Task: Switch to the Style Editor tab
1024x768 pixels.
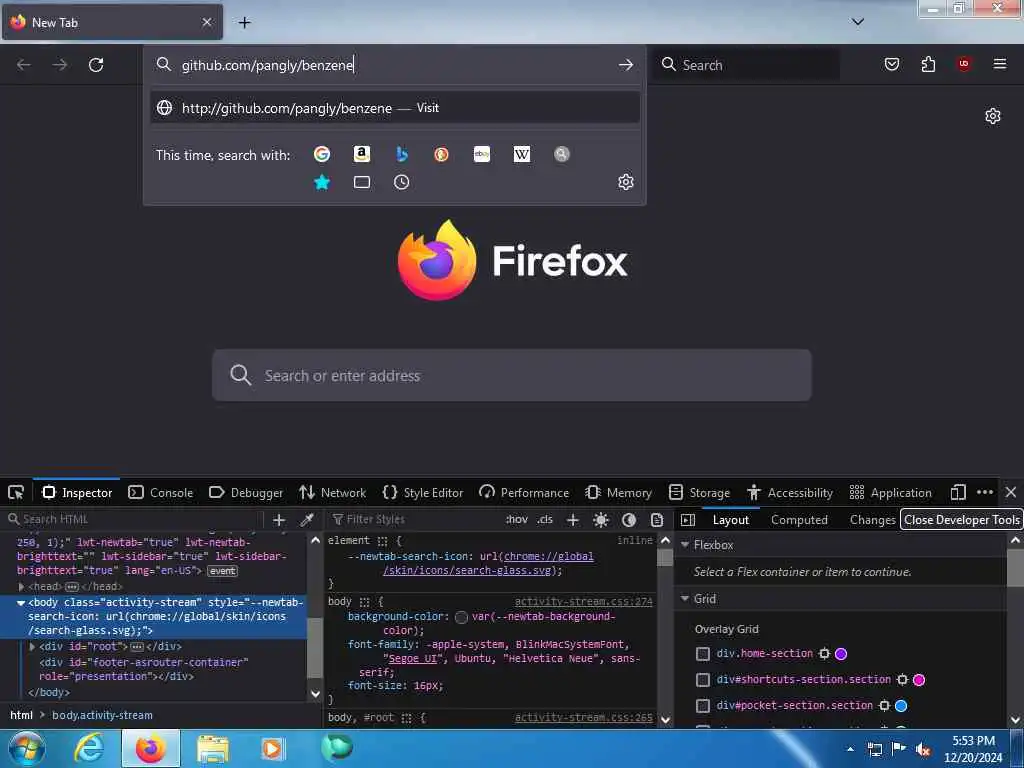Action: point(423,492)
